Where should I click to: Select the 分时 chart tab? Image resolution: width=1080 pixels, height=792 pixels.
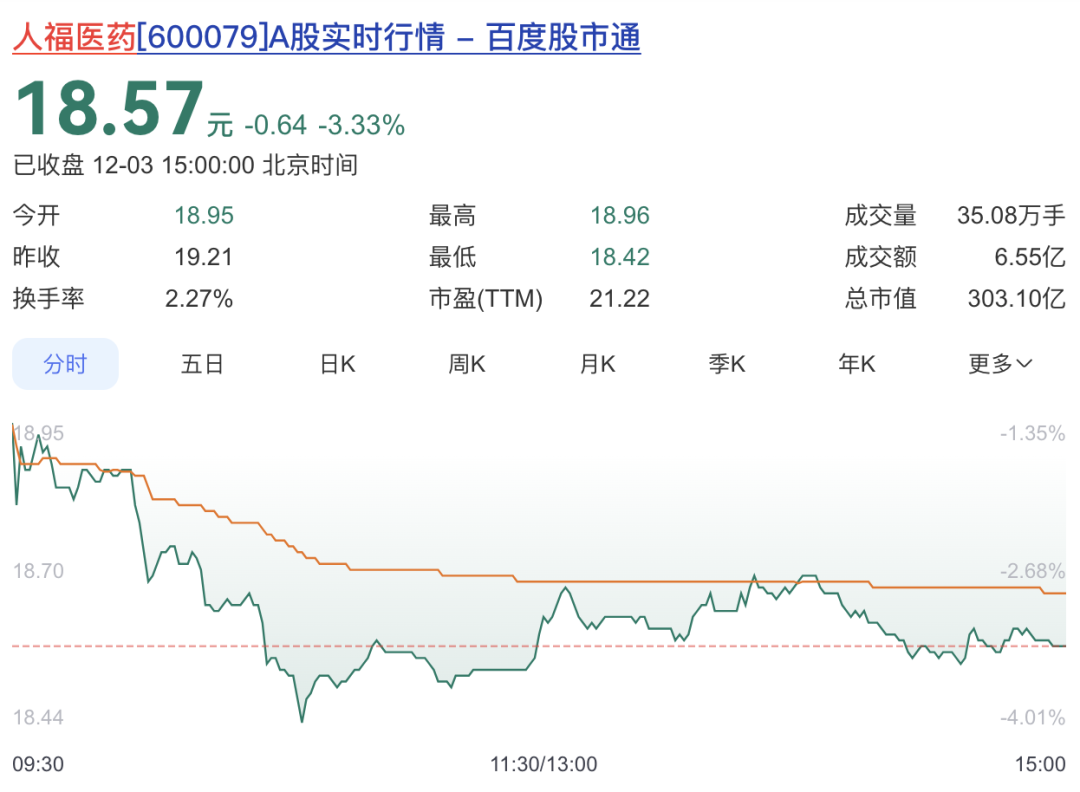65,364
